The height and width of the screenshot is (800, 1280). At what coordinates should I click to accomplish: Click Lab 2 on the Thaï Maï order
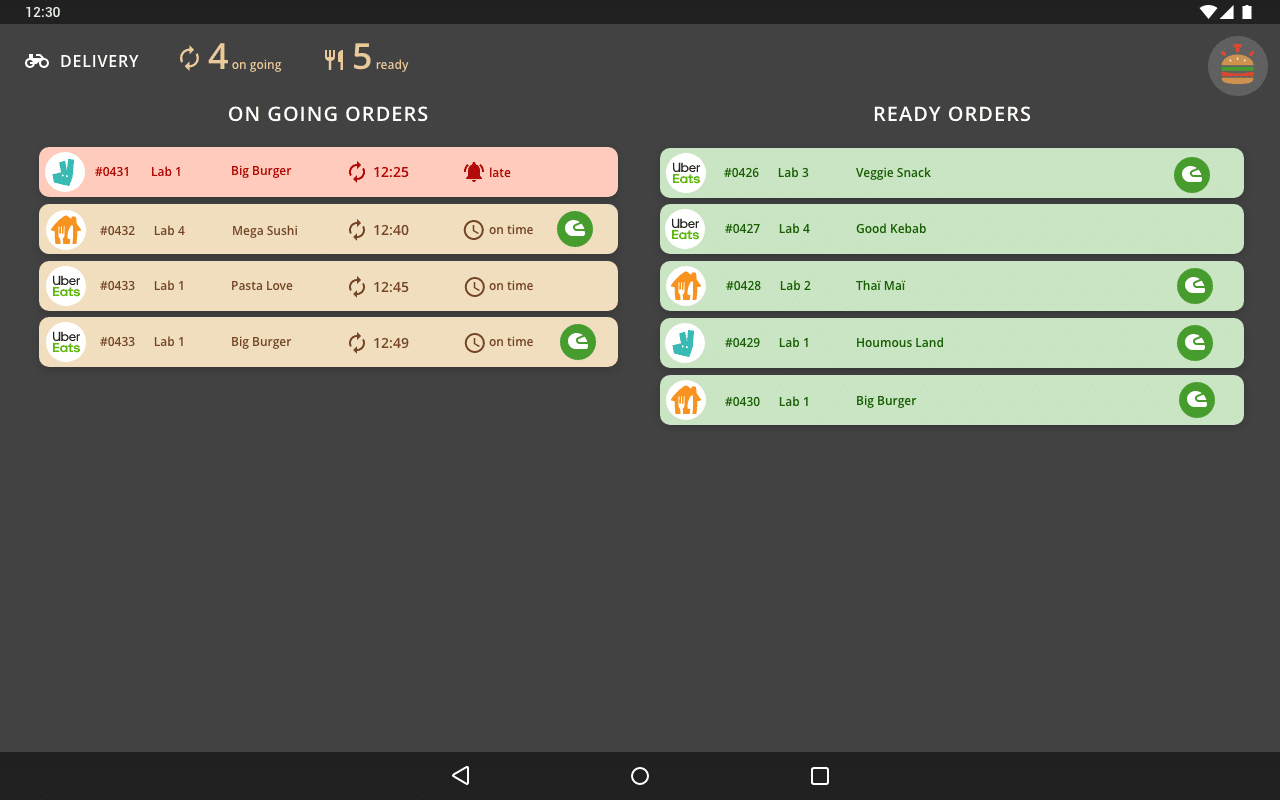click(x=796, y=286)
